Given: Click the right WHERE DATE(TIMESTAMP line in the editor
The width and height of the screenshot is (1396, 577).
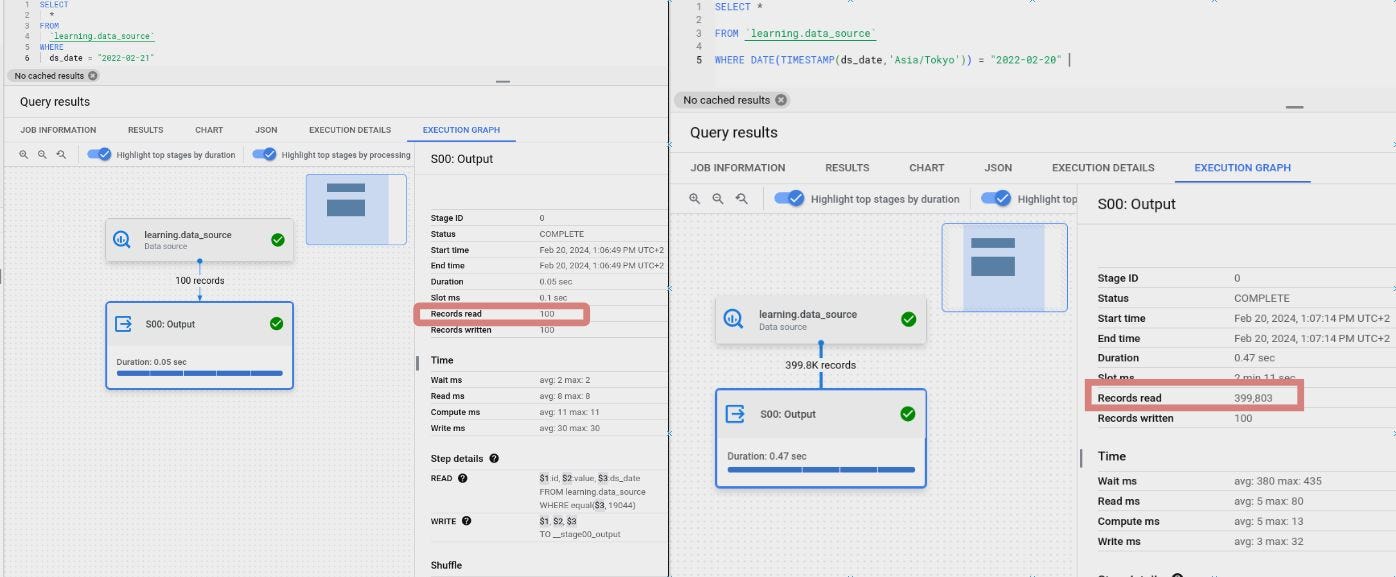Looking at the screenshot, I should pos(888,60).
